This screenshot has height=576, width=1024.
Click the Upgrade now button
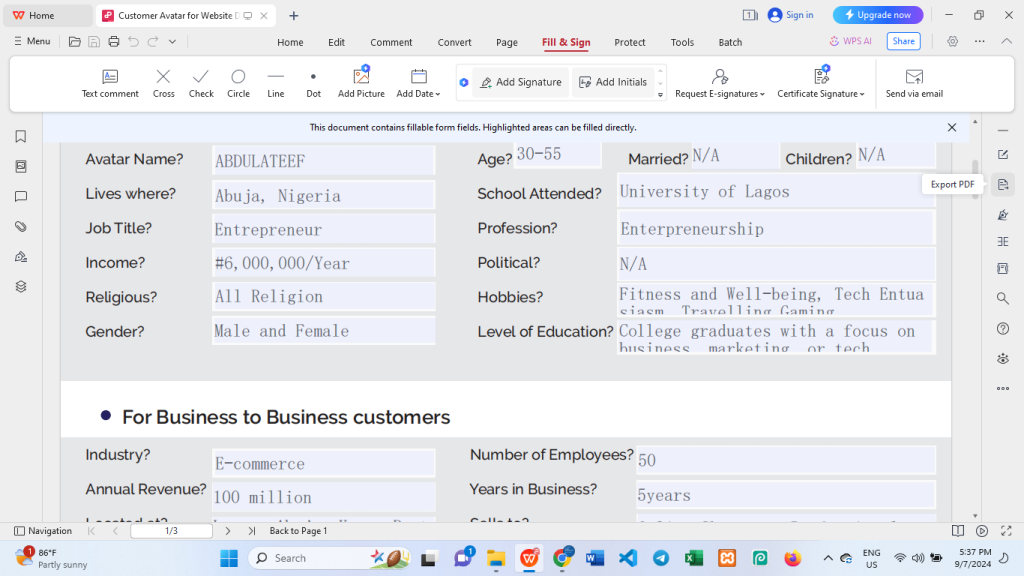[x=878, y=15]
